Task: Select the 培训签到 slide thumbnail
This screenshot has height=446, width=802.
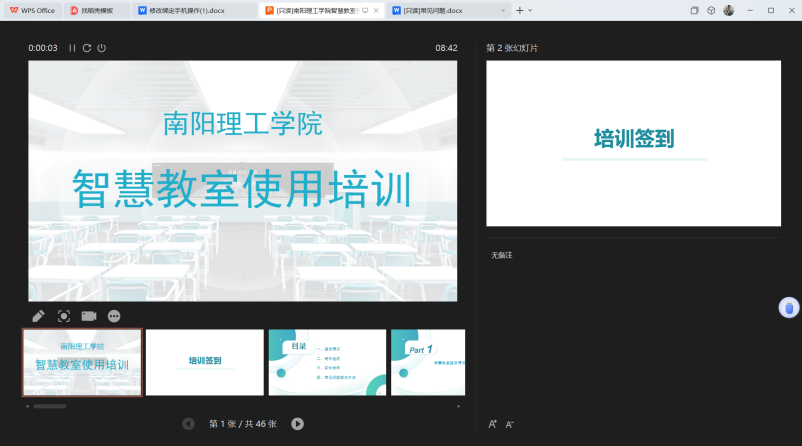Action: click(x=205, y=362)
